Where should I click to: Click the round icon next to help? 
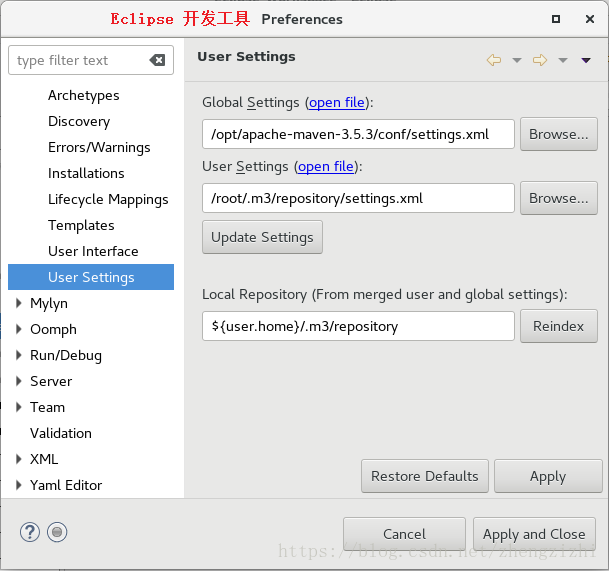click(x=57, y=532)
